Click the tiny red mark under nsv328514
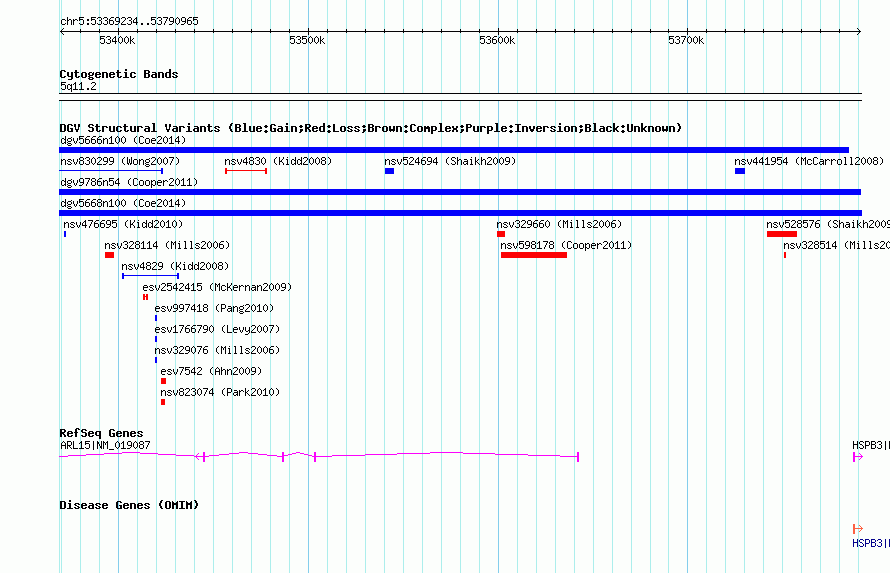 785,255
